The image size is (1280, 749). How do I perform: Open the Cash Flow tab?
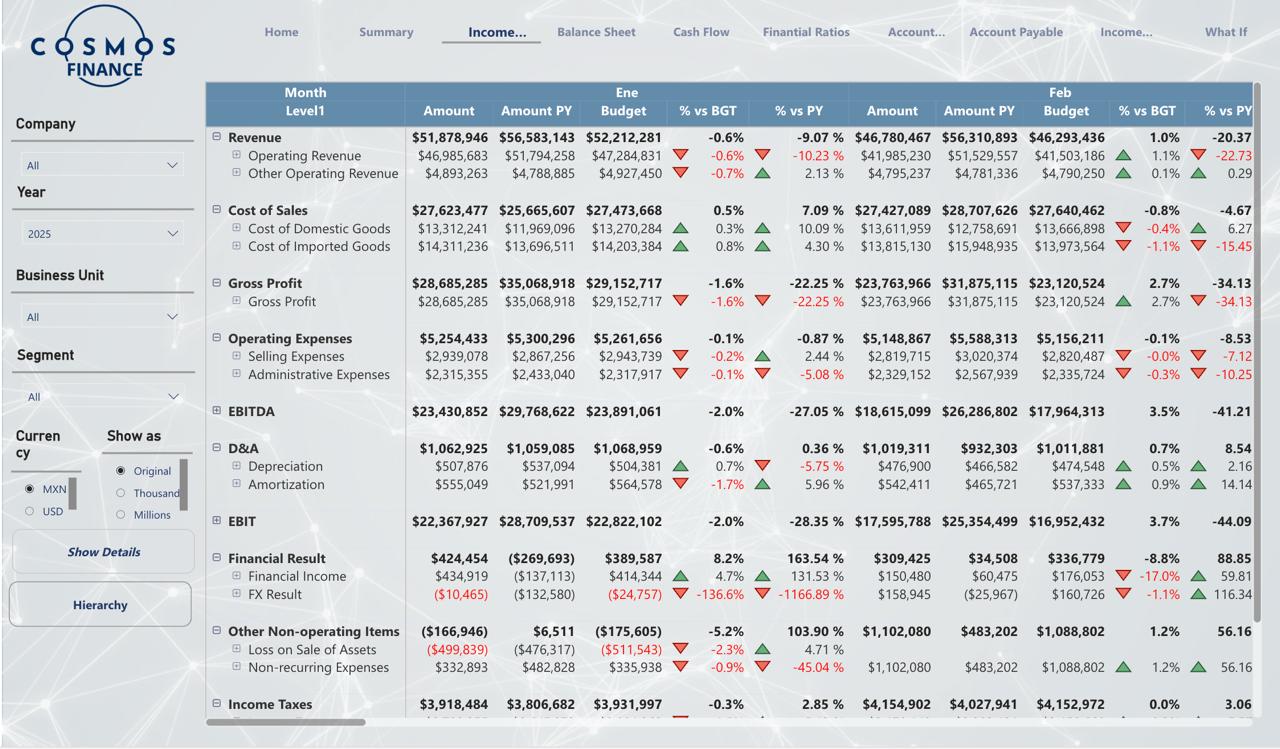click(x=701, y=32)
